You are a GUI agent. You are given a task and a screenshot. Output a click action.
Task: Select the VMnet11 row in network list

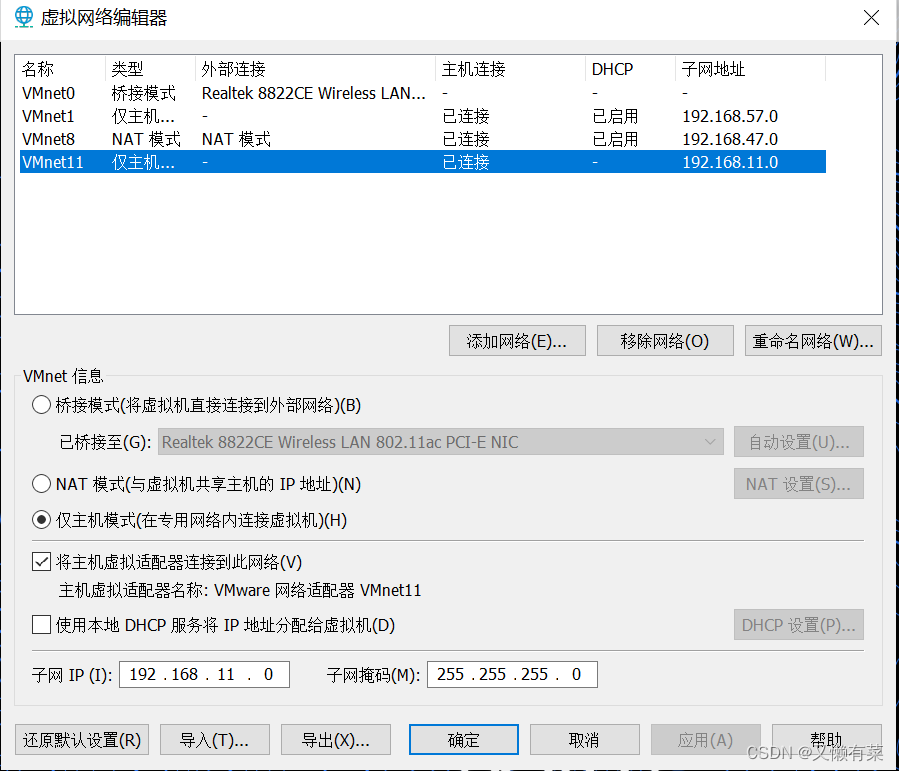(x=423, y=162)
